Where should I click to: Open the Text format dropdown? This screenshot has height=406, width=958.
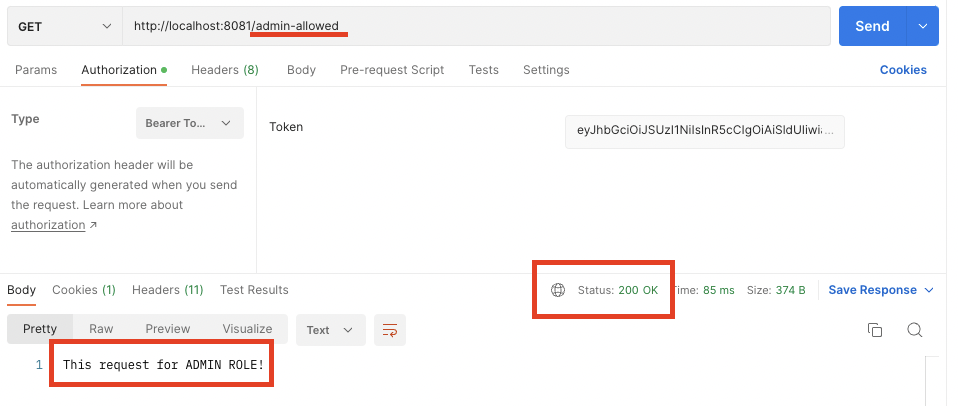coord(330,330)
